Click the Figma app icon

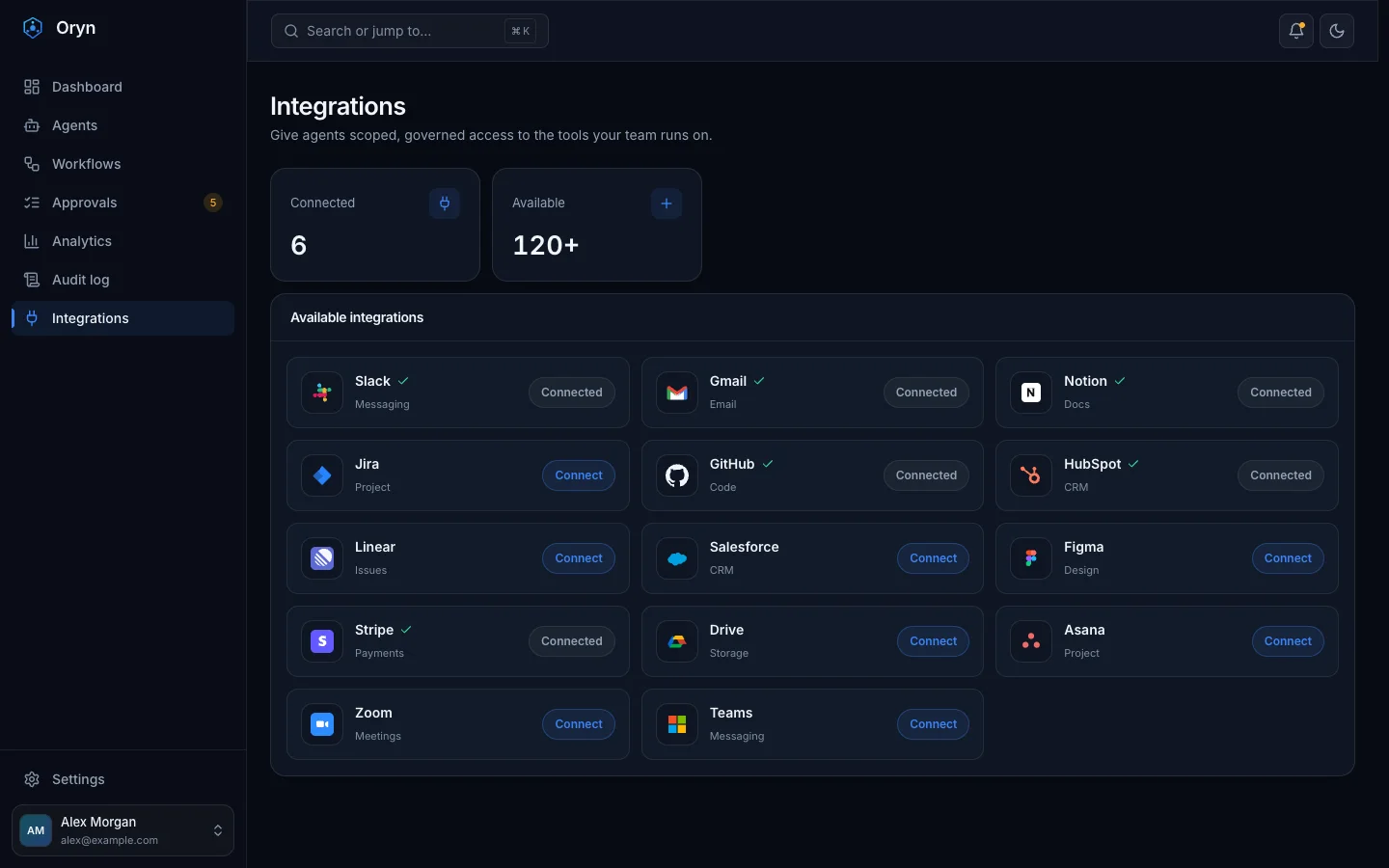pyautogui.click(x=1031, y=558)
